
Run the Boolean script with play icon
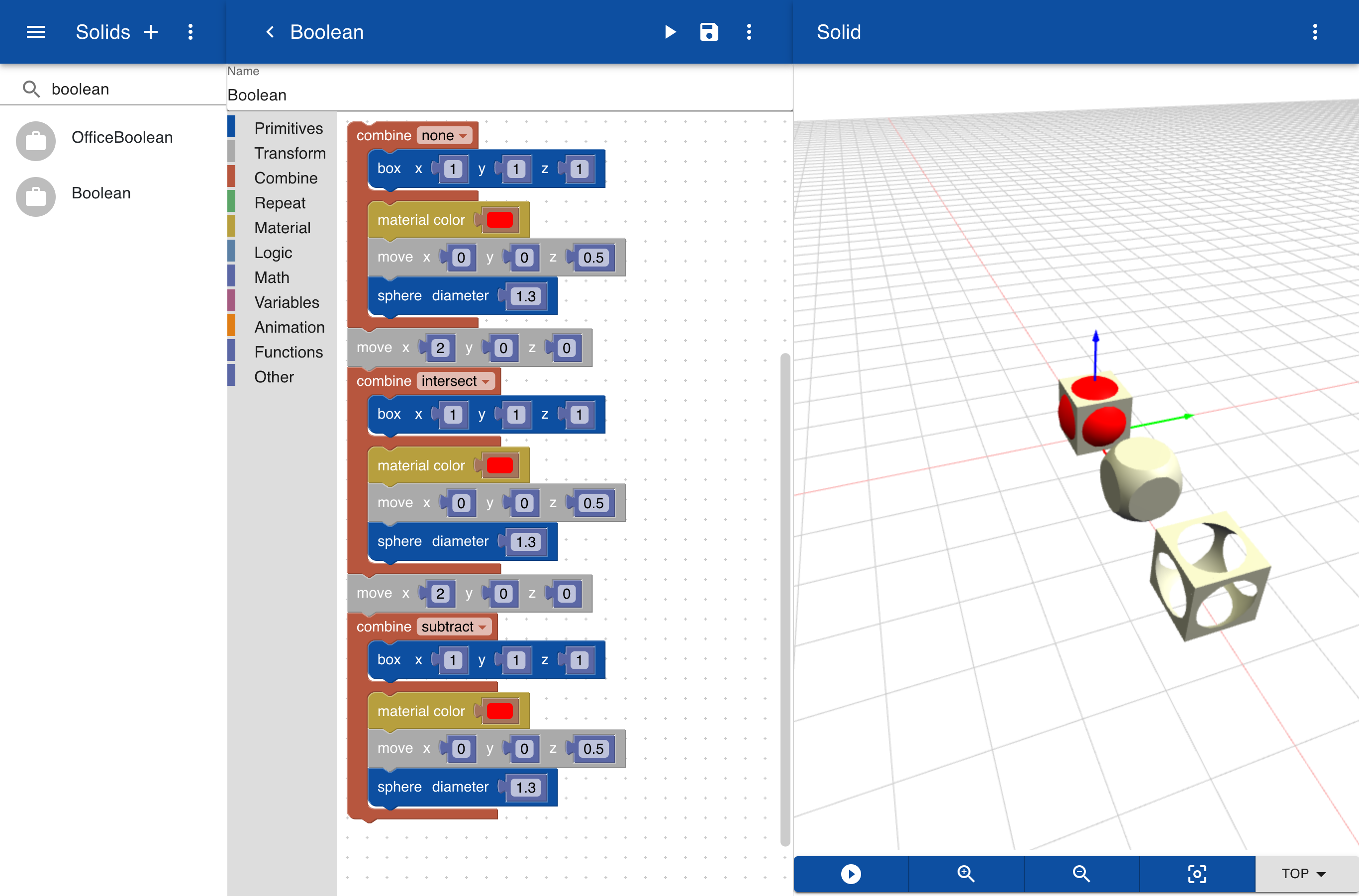click(x=670, y=32)
